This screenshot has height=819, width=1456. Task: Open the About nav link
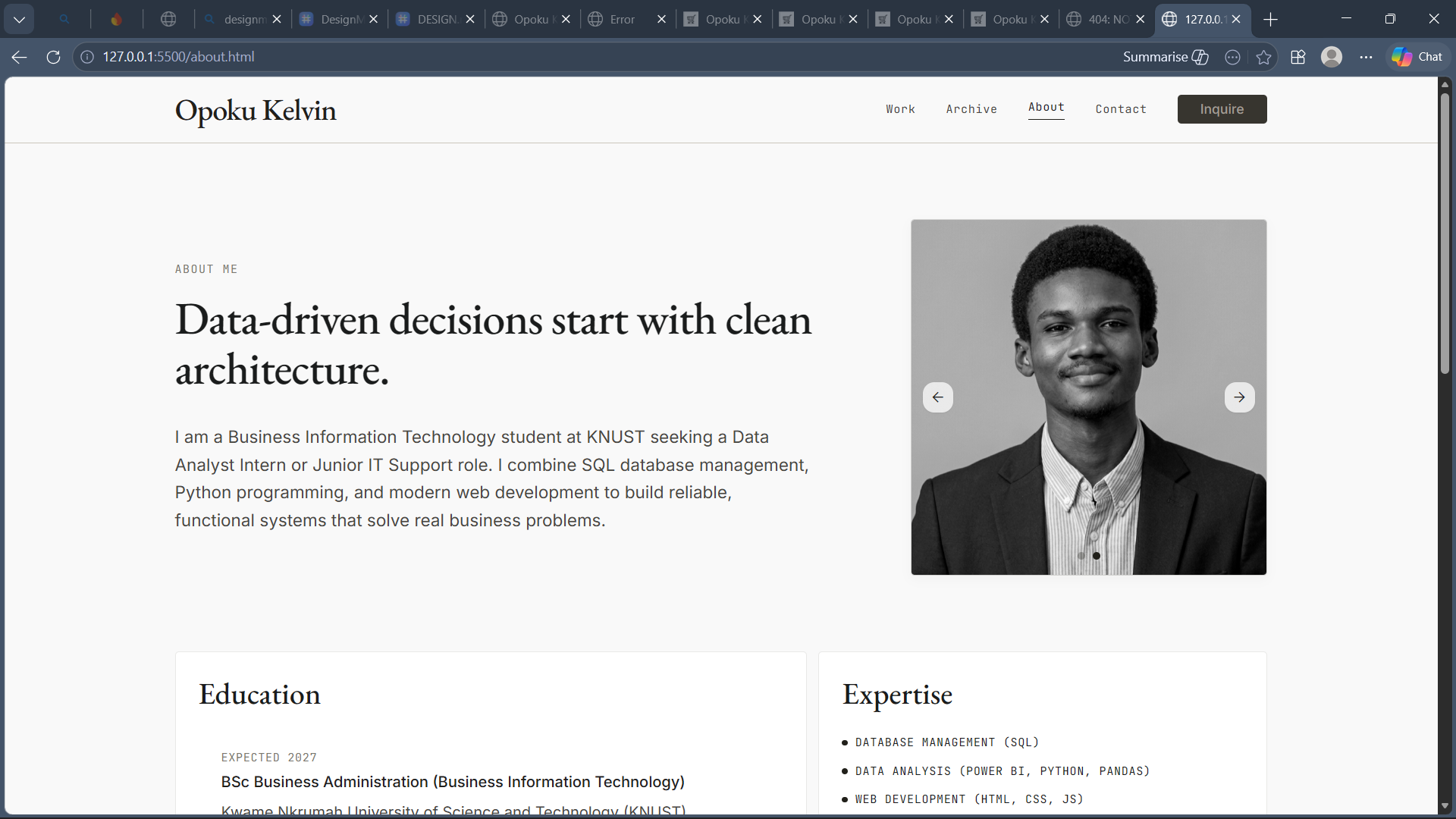click(1046, 108)
